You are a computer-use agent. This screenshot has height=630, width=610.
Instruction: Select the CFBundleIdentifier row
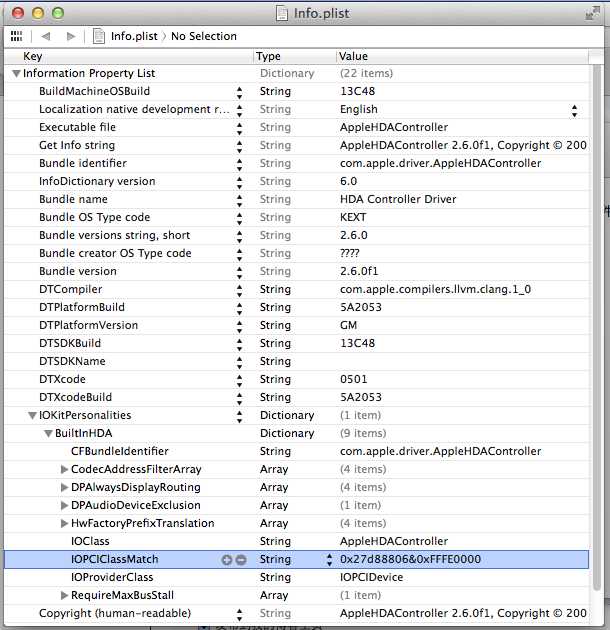297,451
